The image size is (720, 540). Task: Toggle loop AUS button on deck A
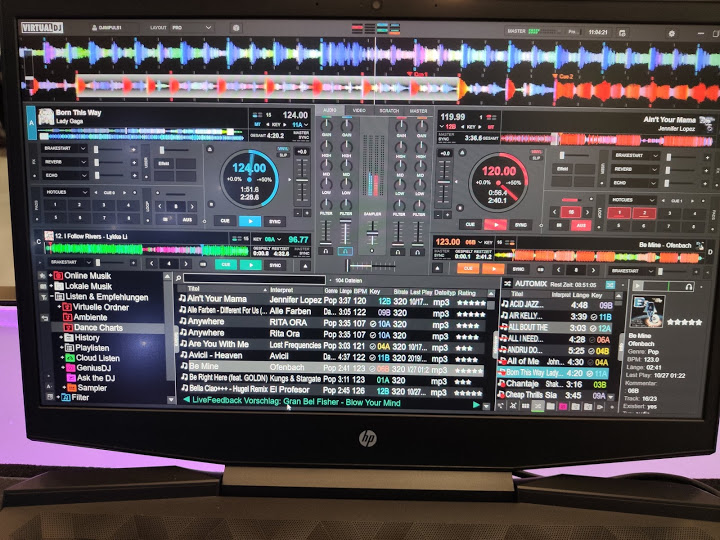click(x=187, y=220)
